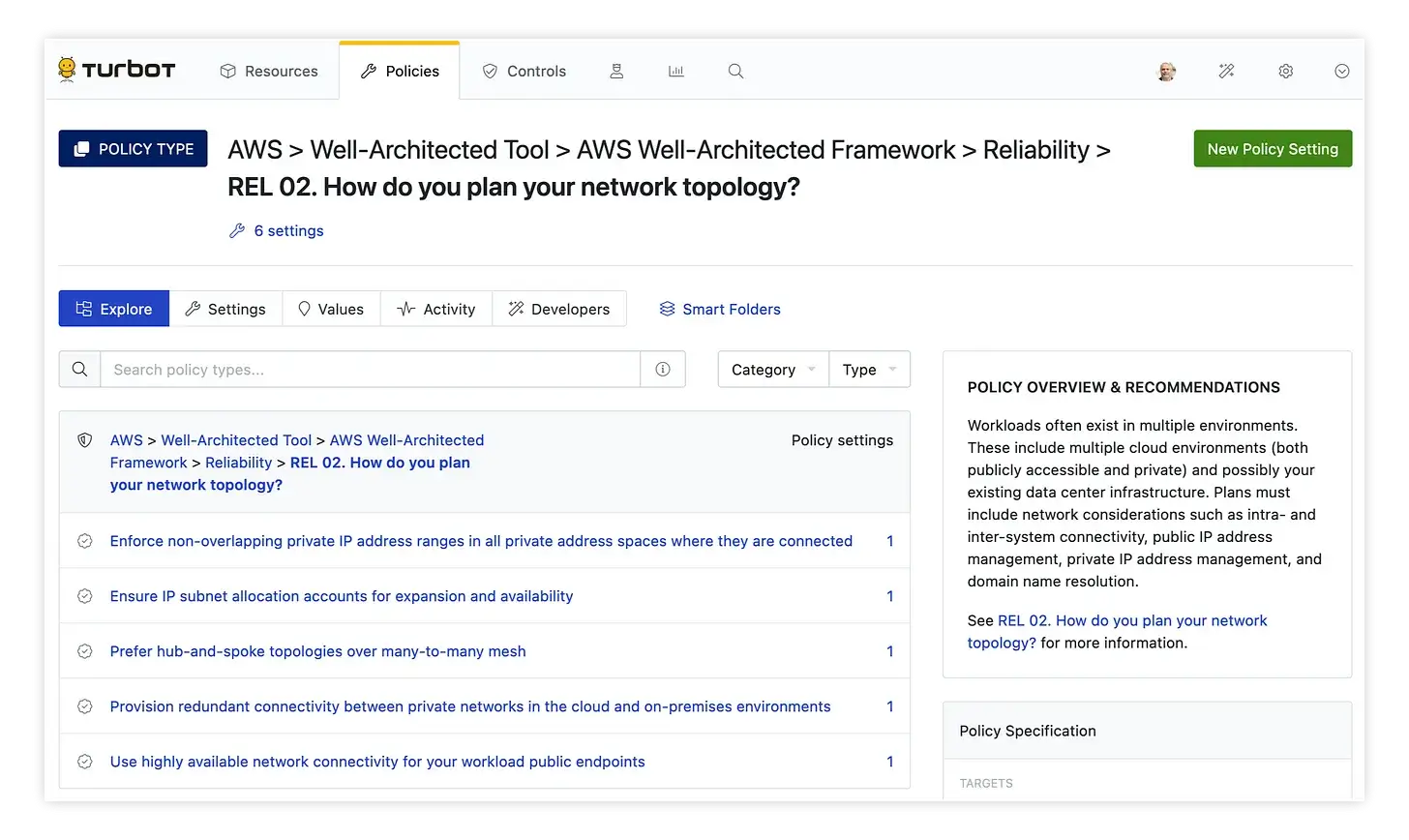The width and height of the screenshot is (1409, 840).
Task: Click check icon beside Prefer hub-and-spoke row
Action: point(85,651)
